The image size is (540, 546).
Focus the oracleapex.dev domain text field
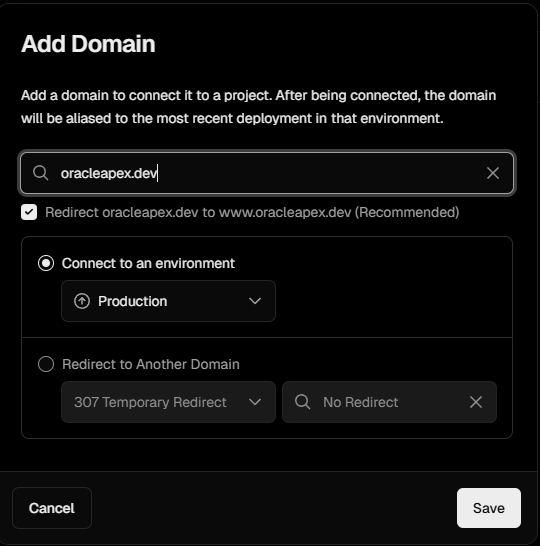267,173
